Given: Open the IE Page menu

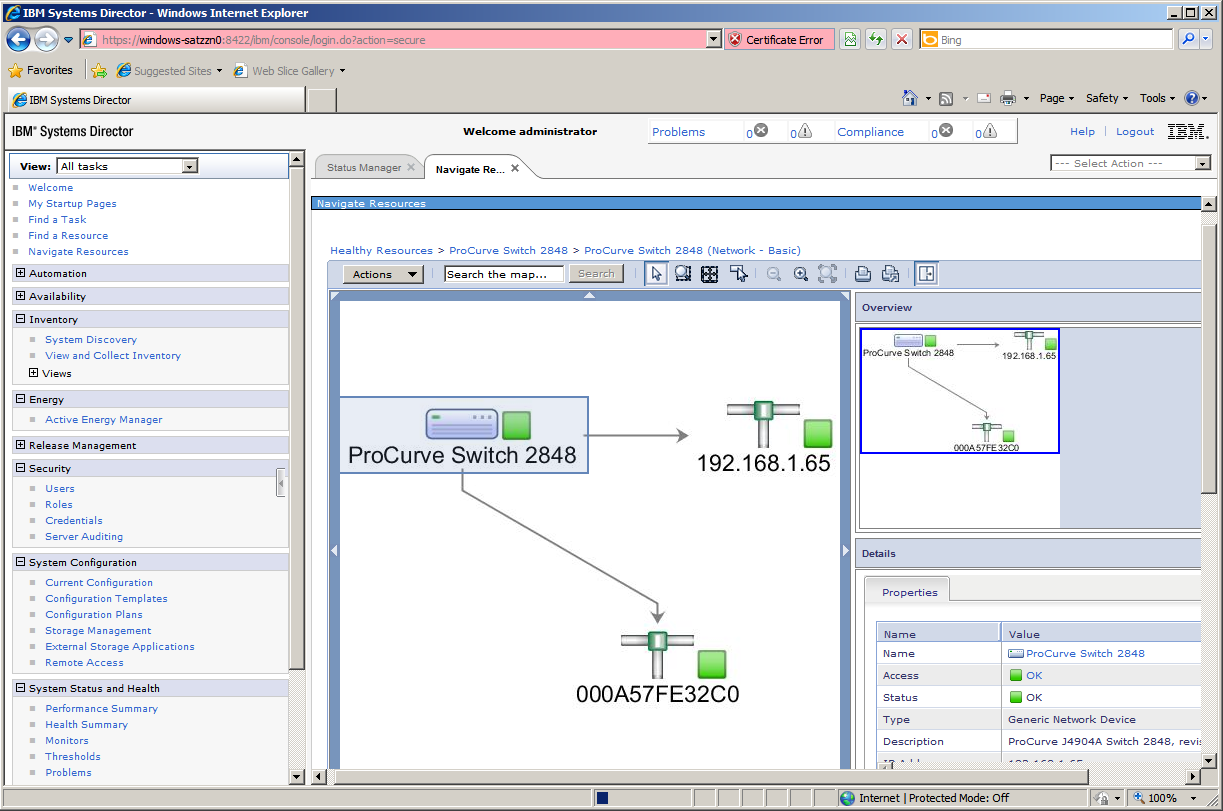Looking at the screenshot, I should pos(1057,98).
